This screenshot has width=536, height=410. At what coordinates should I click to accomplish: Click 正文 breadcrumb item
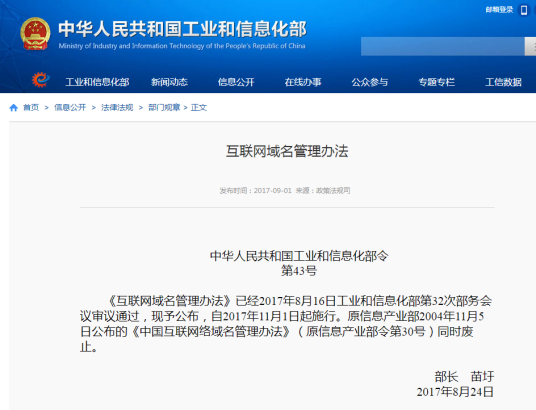click(x=199, y=108)
